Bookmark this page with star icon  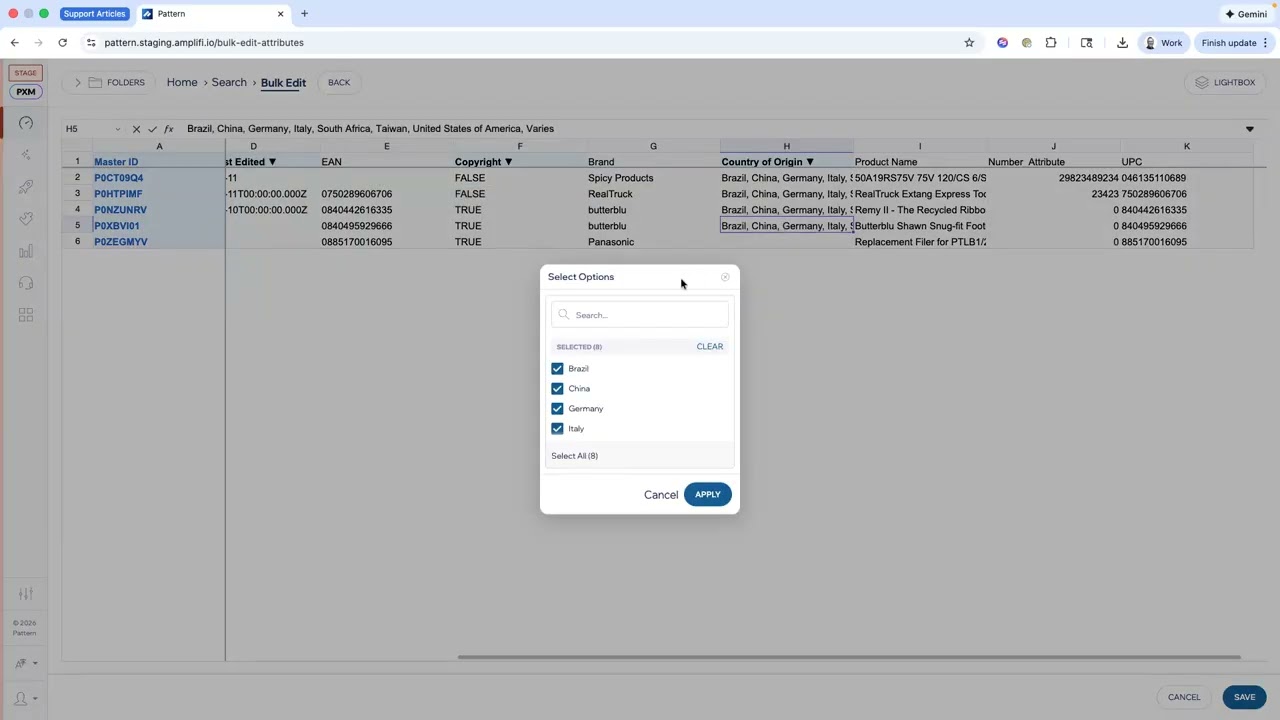click(969, 43)
